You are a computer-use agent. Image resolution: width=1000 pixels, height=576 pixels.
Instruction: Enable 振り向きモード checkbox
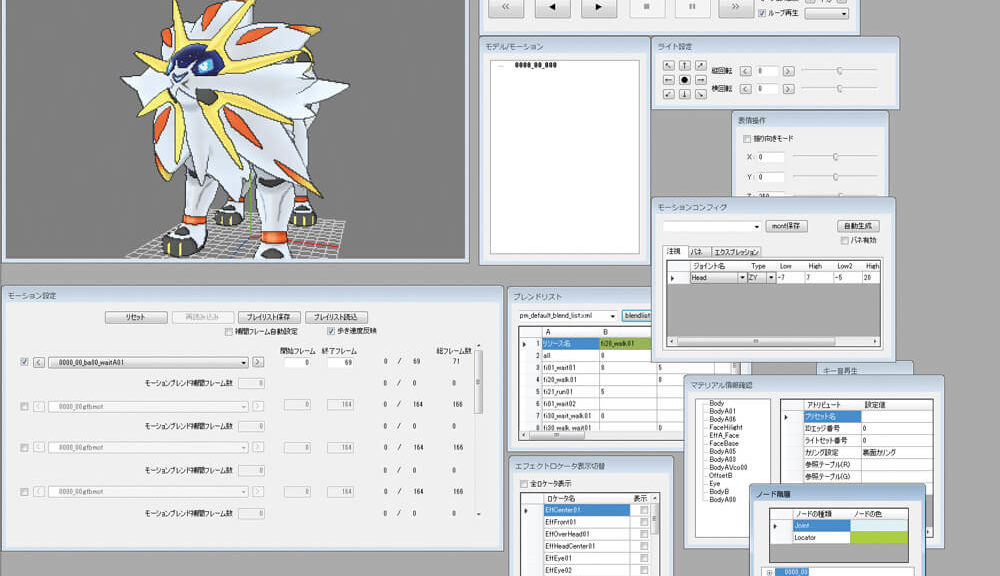click(747, 138)
